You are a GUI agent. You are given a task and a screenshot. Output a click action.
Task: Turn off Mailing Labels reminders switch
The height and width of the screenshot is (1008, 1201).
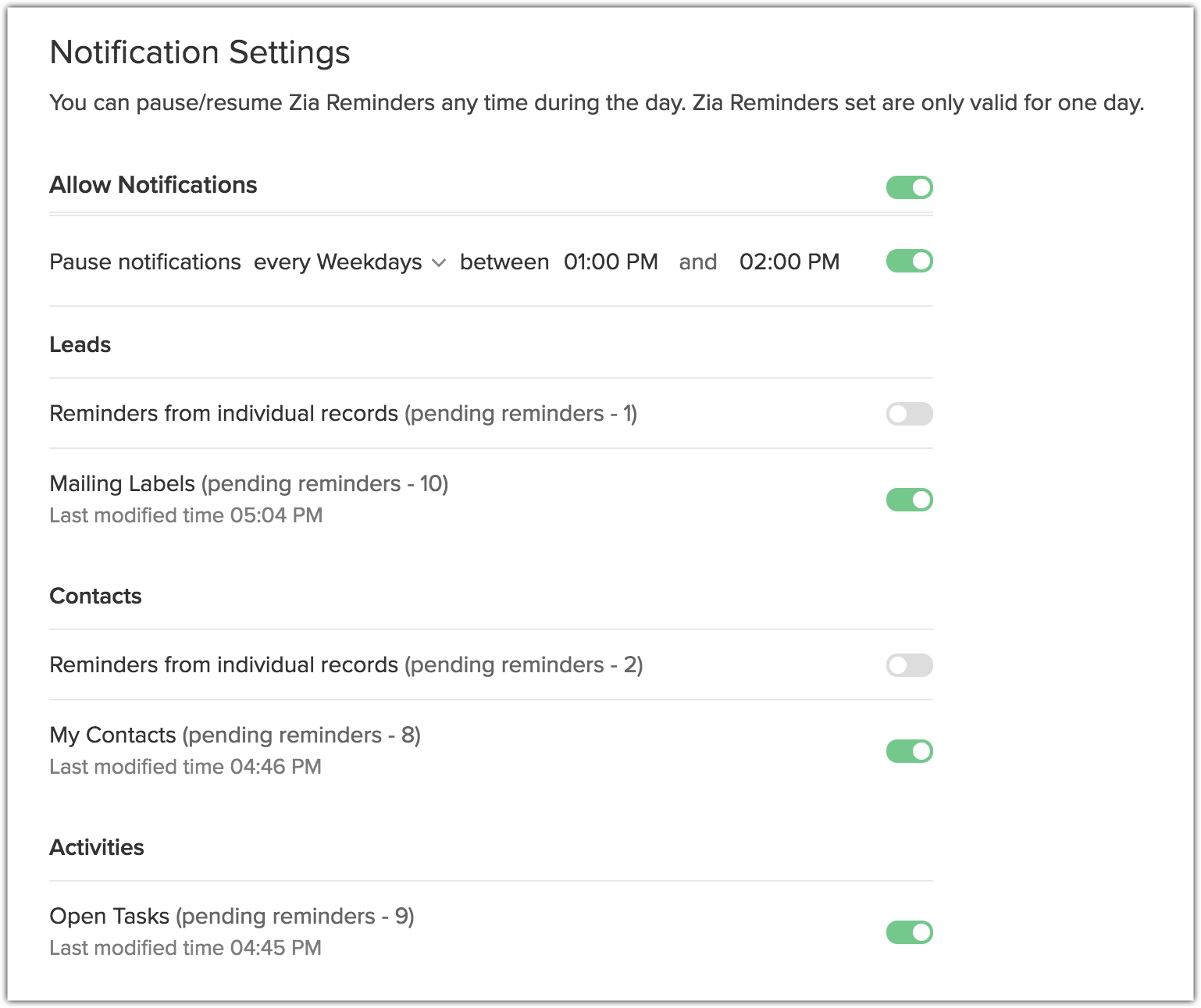pyautogui.click(x=909, y=500)
